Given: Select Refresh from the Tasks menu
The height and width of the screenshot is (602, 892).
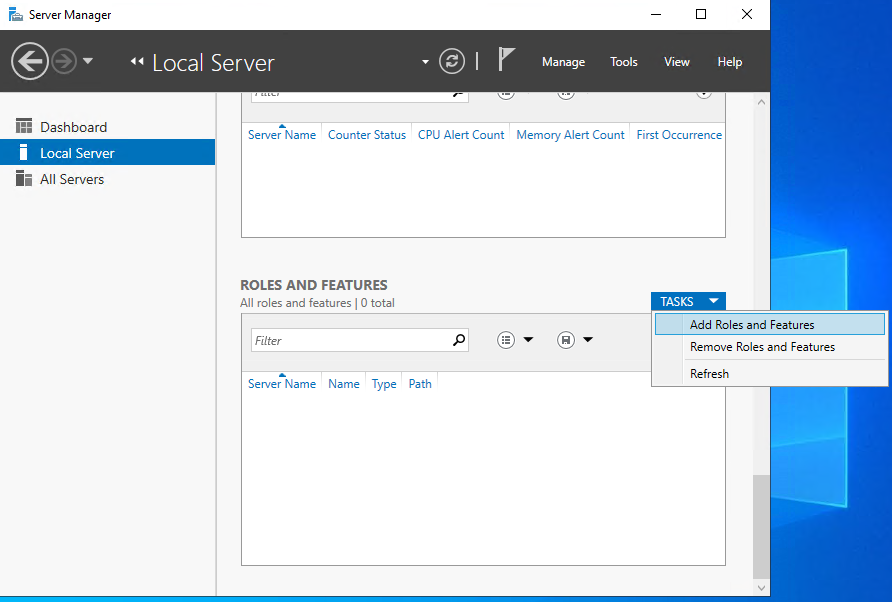Looking at the screenshot, I should [709, 374].
